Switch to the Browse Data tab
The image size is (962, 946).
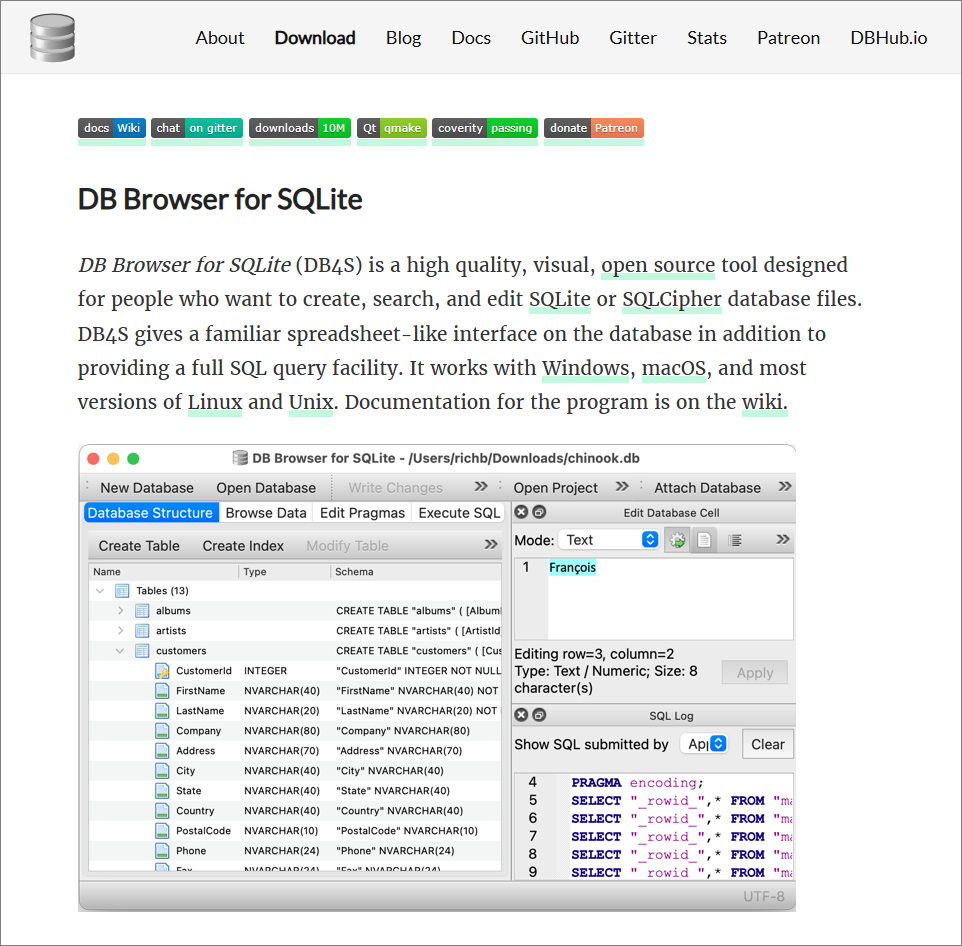coord(266,513)
